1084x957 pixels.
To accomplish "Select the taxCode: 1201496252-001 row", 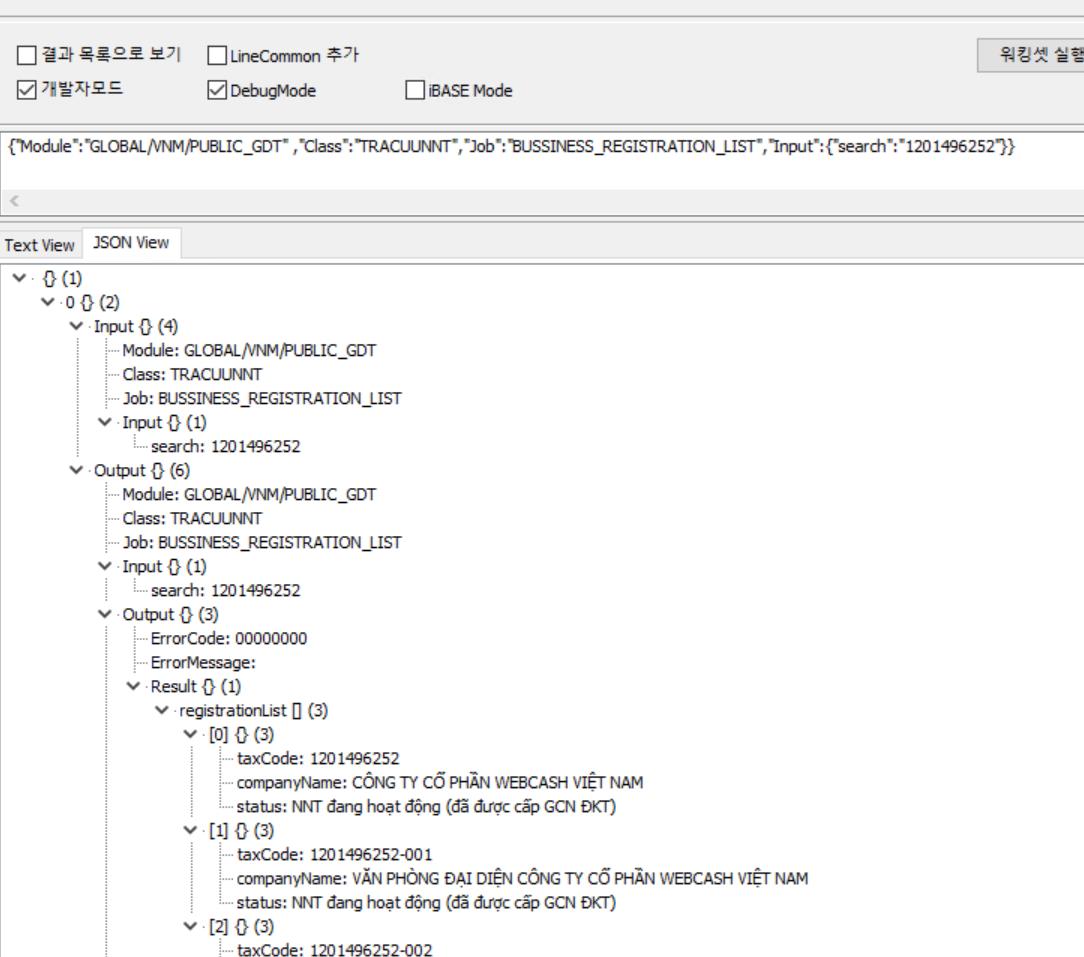I will tap(335, 855).
